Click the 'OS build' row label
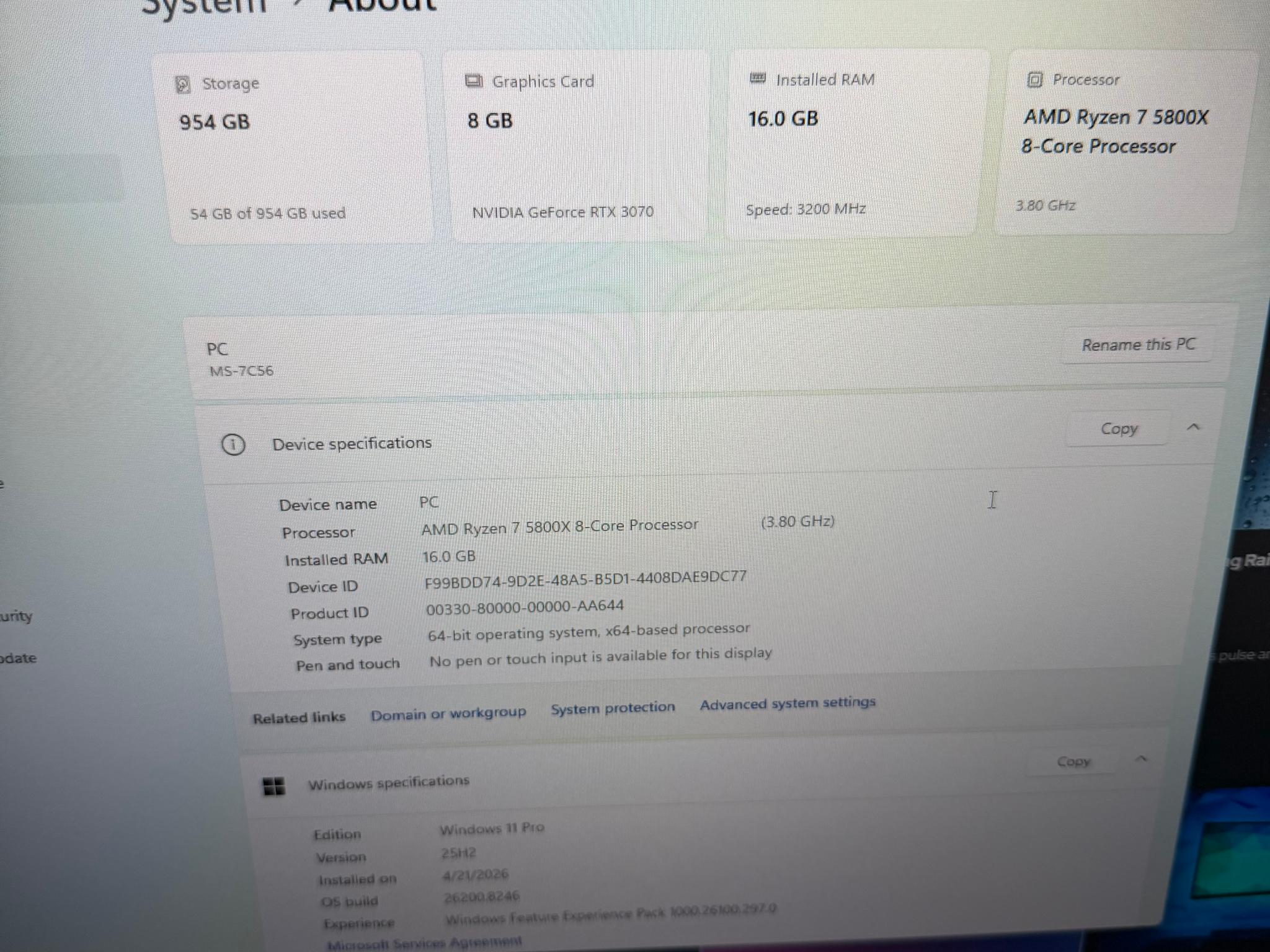 (350, 901)
